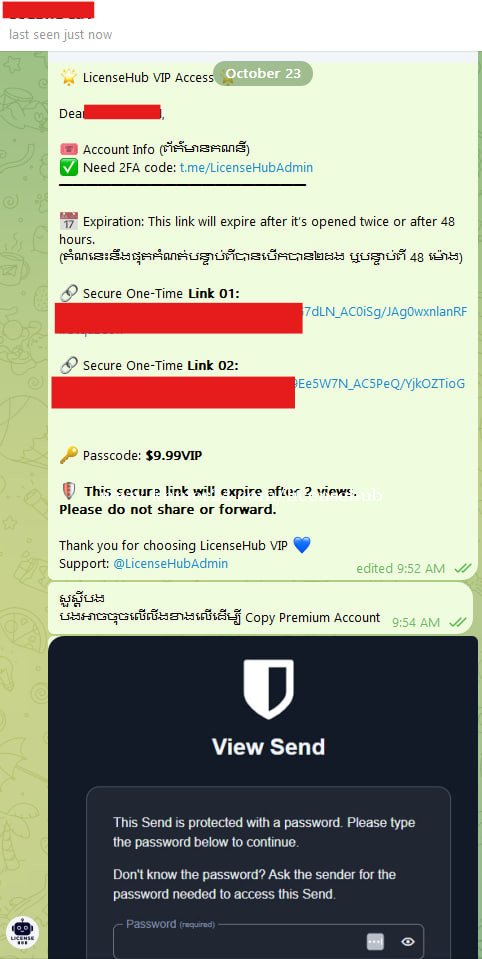Click the Bitwarden shield logo
The image size is (482, 959).
(x=269, y=689)
